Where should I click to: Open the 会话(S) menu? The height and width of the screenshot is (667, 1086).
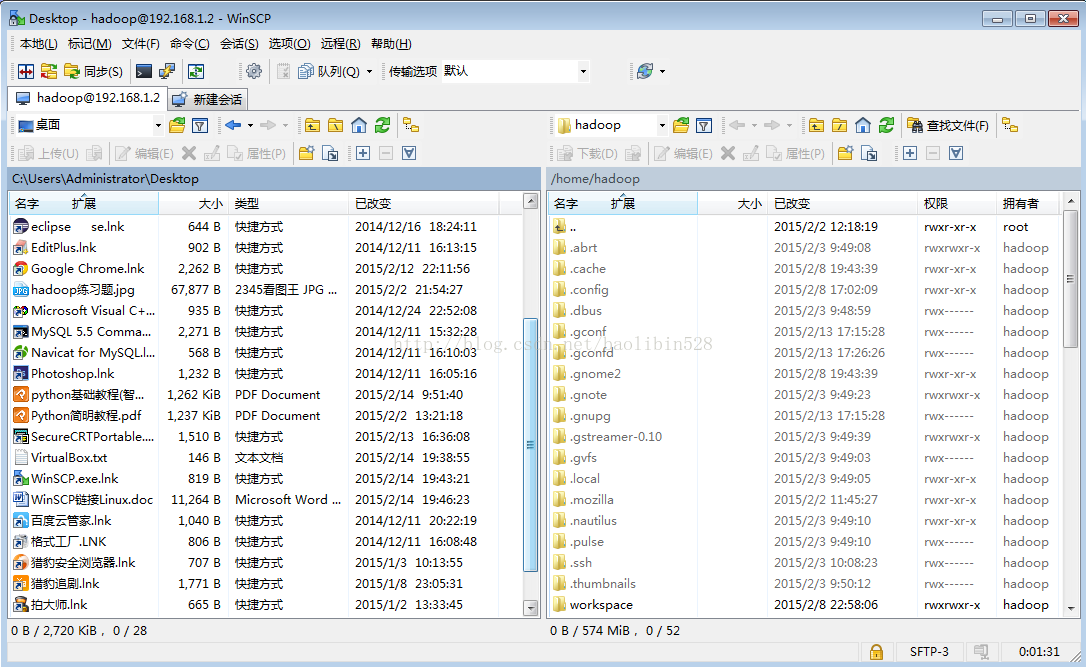coord(239,44)
